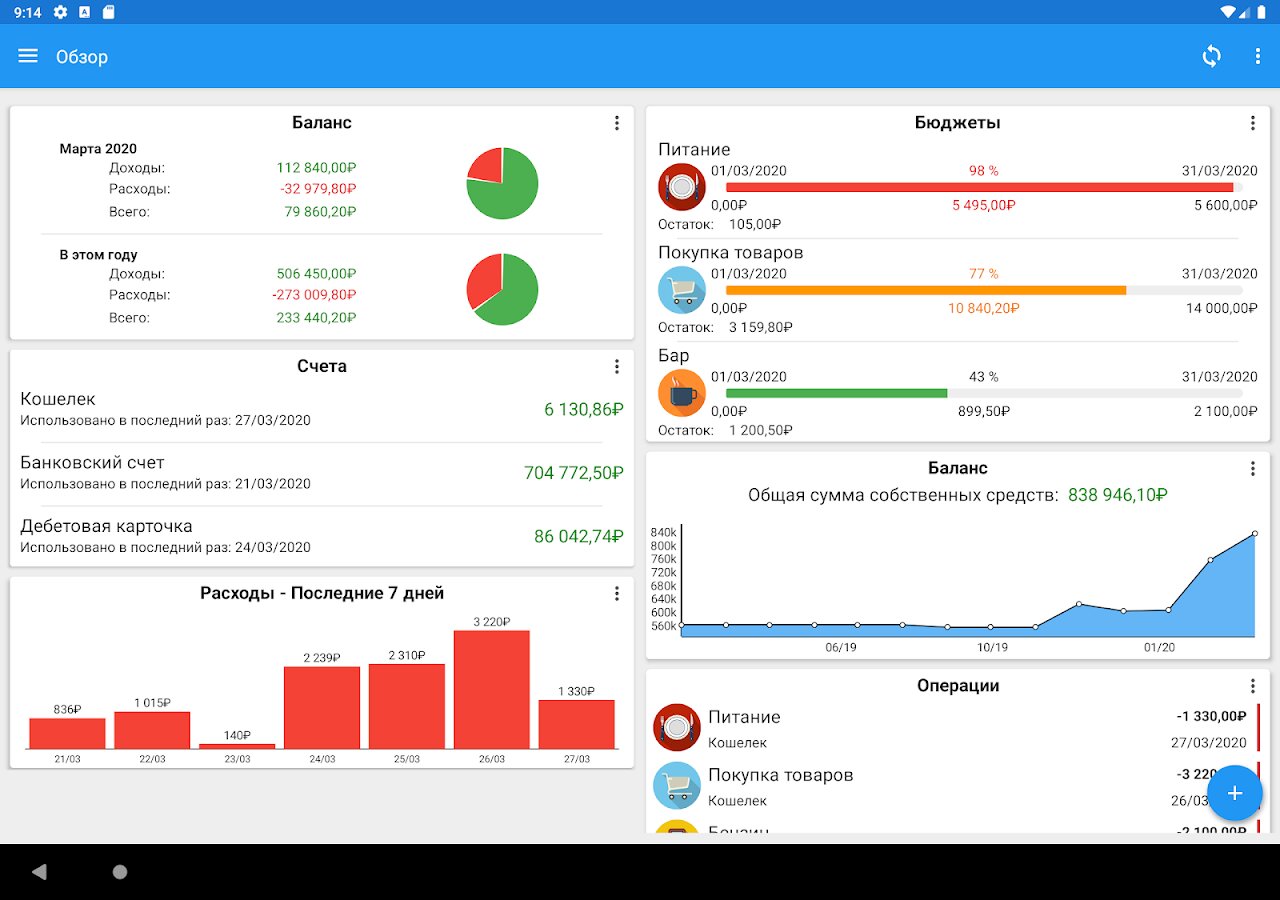Tap the 6 130,86₽ wallet balance
1280x900 pixels.
pos(584,409)
